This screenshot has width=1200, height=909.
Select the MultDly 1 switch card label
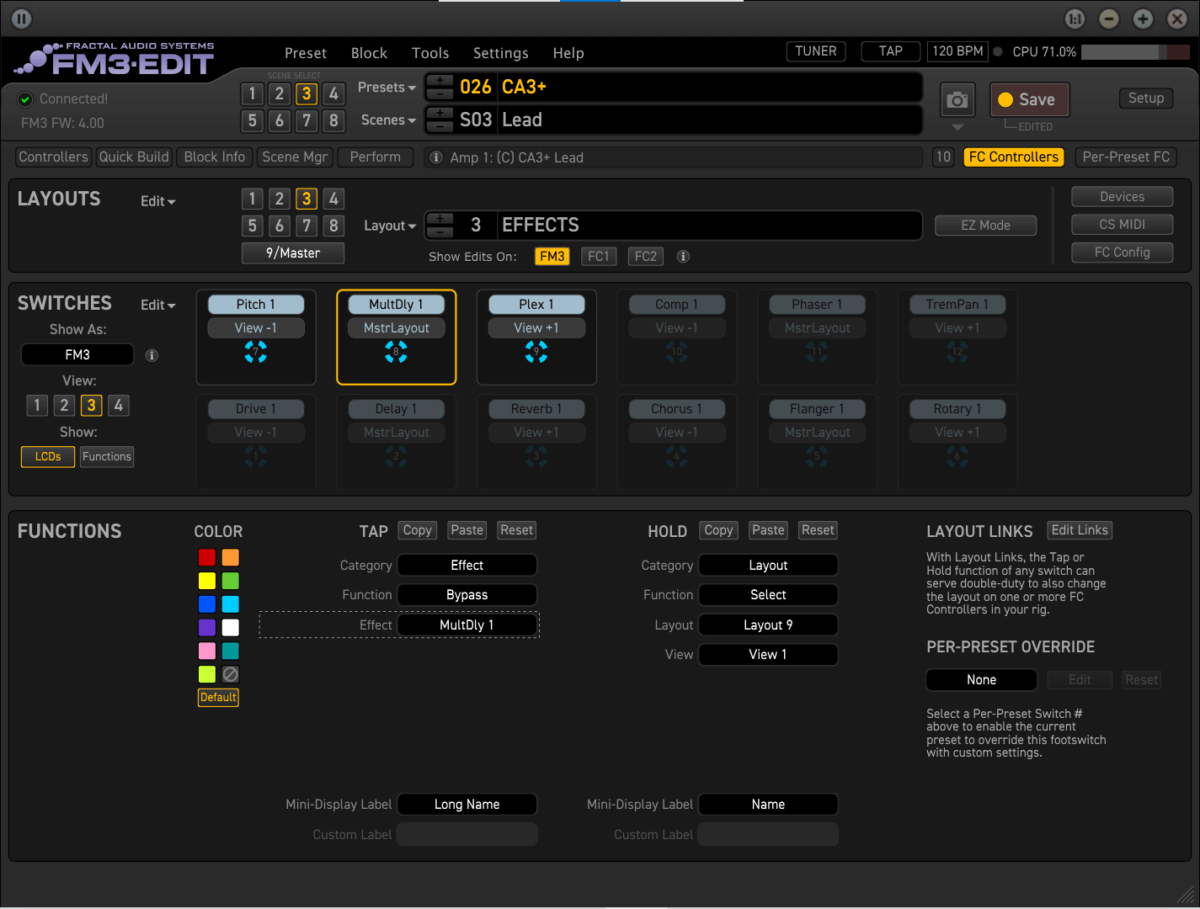point(396,305)
